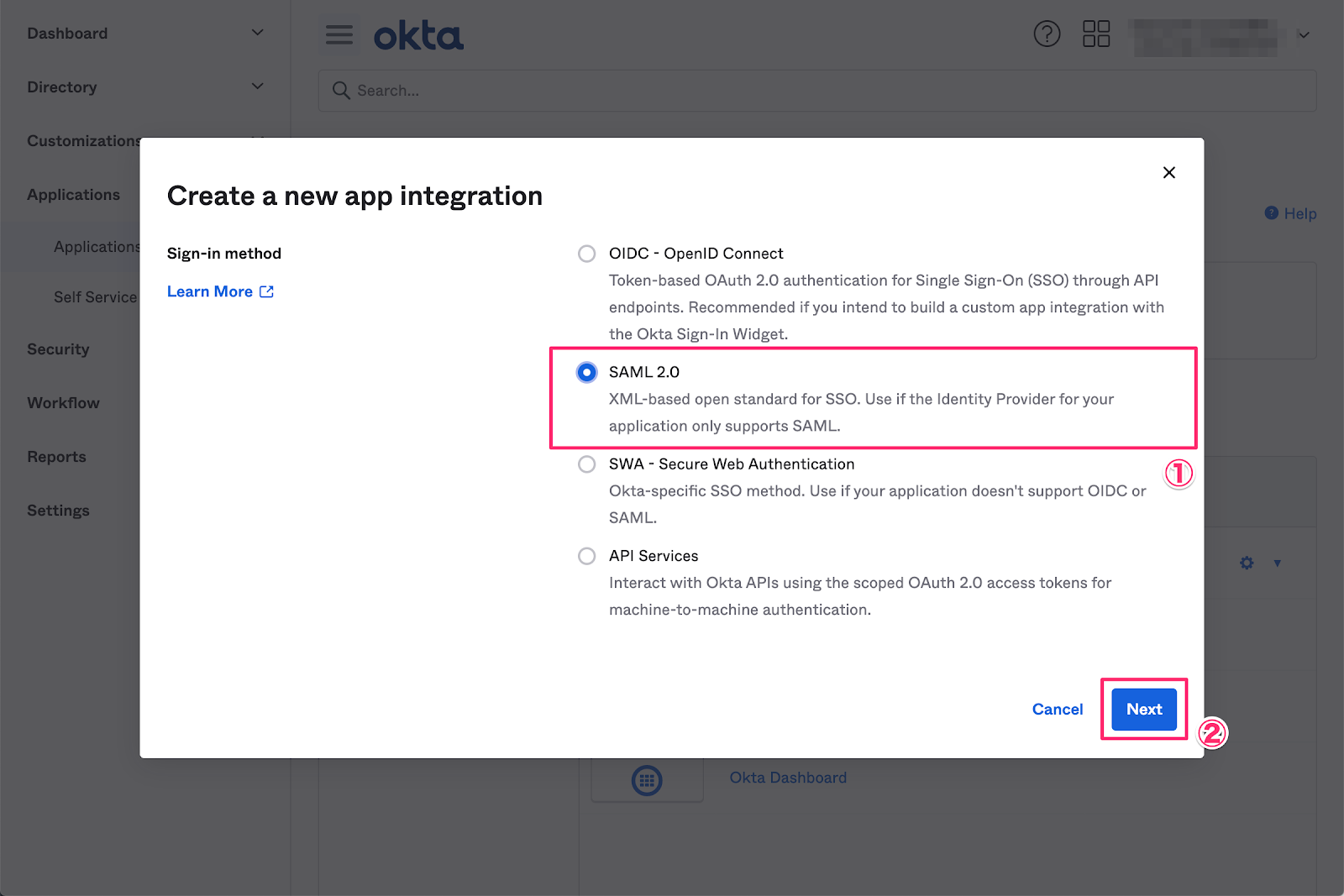The height and width of the screenshot is (896, 1344).
Task: Open Directory in the sidebar
Action: click(x=62, y=87)
